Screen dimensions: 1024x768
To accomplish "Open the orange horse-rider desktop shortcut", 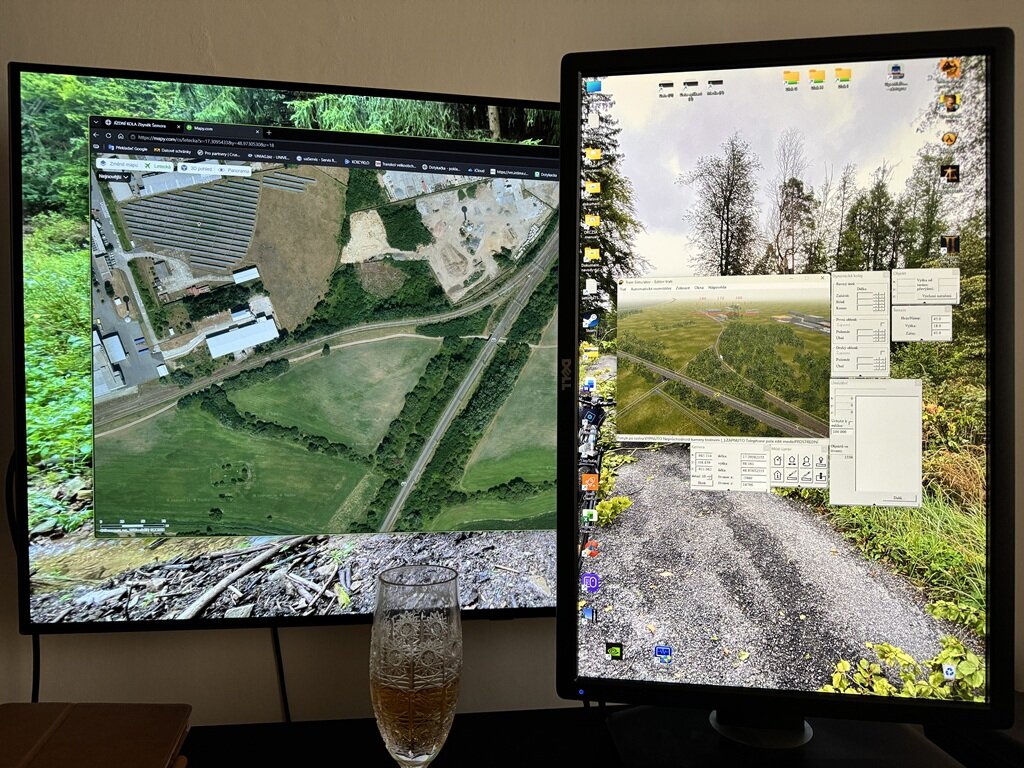I will point(950,68).
